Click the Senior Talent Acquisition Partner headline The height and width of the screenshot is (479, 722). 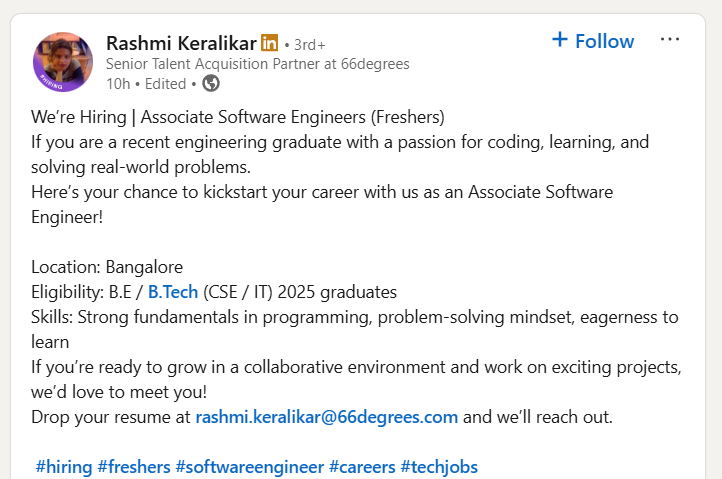tap(257, 64)
